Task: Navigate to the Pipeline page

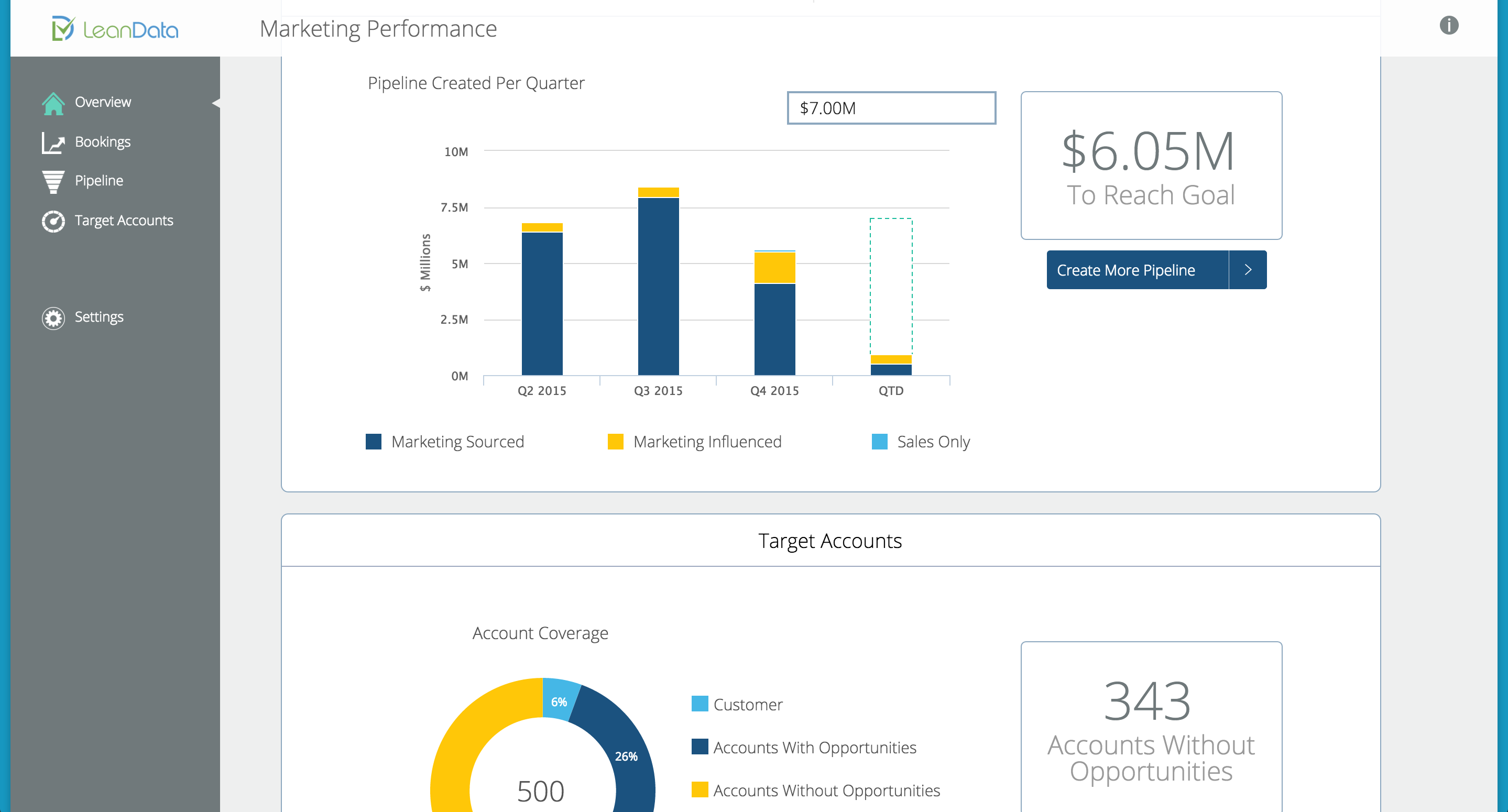Action: pos(99,181)
